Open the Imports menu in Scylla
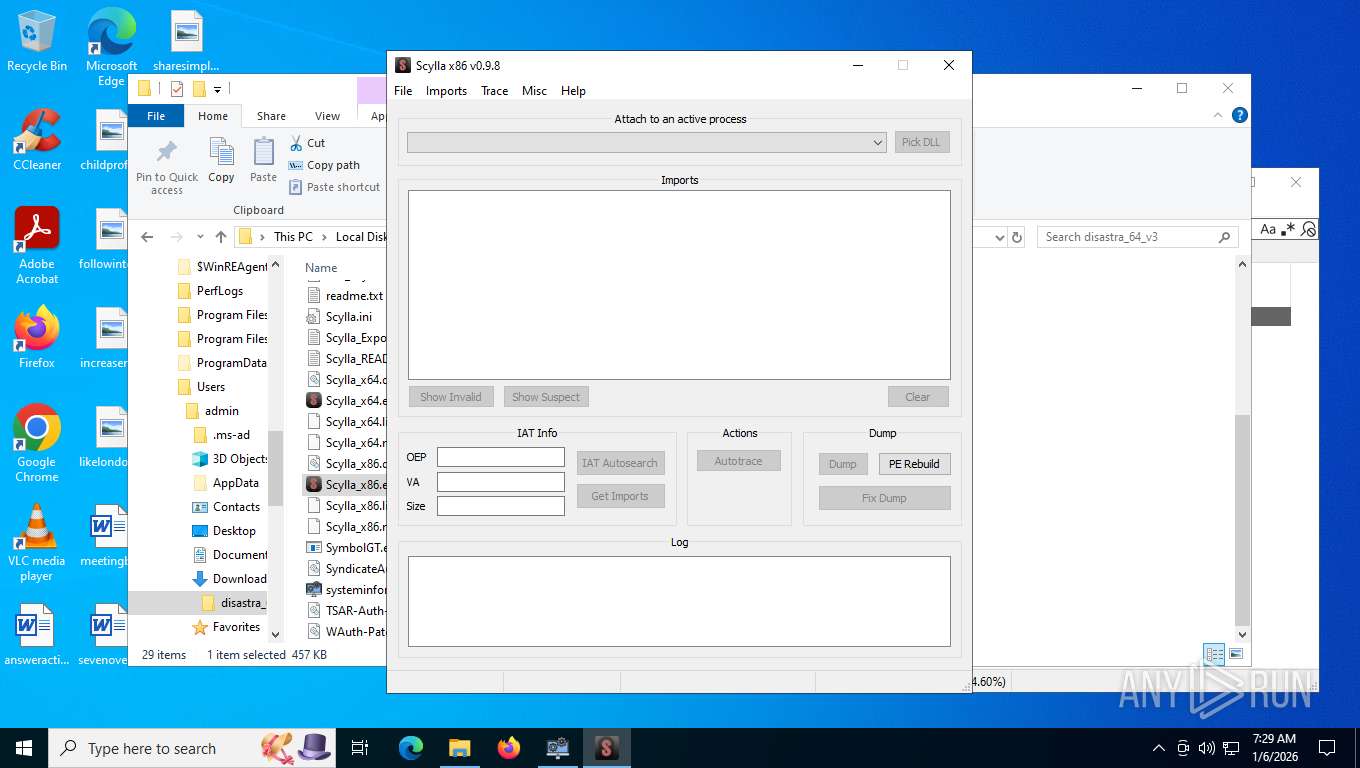This screenshot has height=768, width=1360. [x=446, y=91]
